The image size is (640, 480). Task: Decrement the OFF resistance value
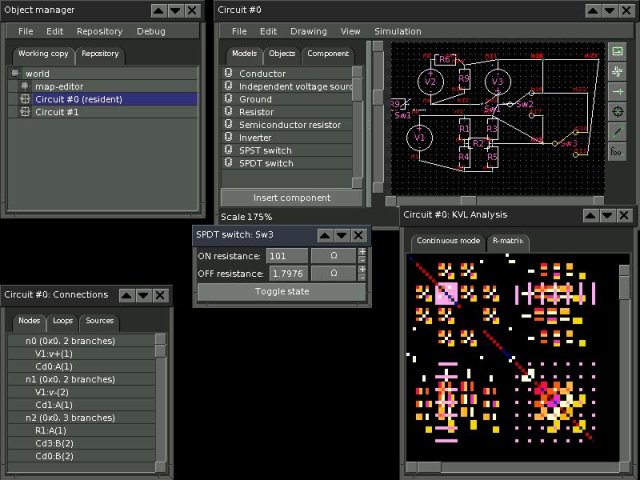(x=362, y=278)
